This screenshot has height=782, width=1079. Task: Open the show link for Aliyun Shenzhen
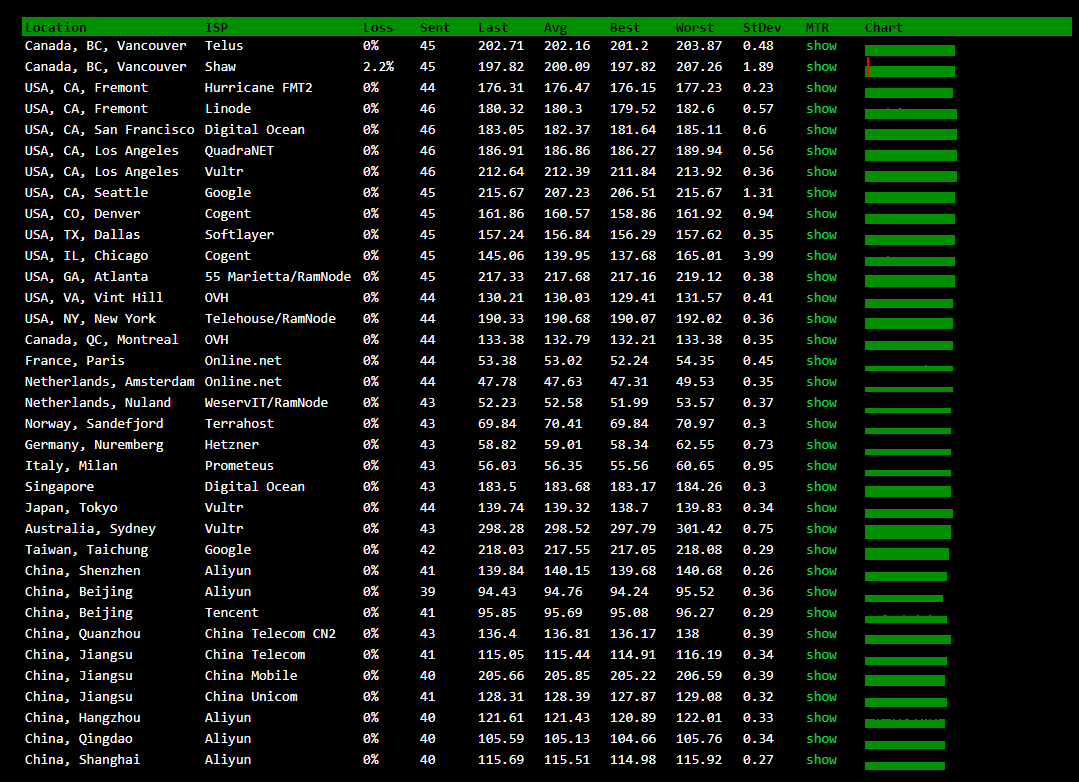821,571
